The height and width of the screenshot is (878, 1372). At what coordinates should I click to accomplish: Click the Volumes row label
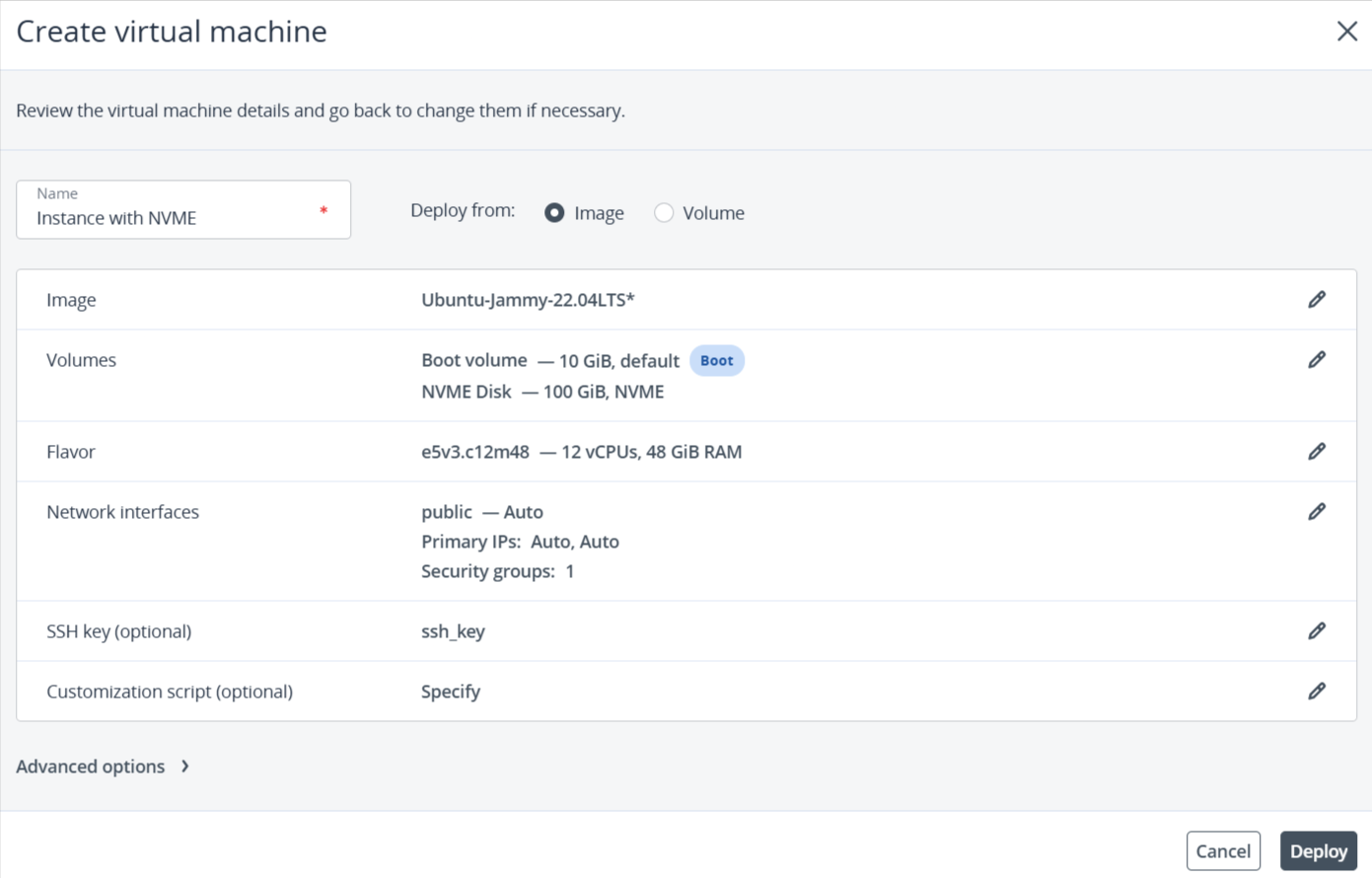81,360
